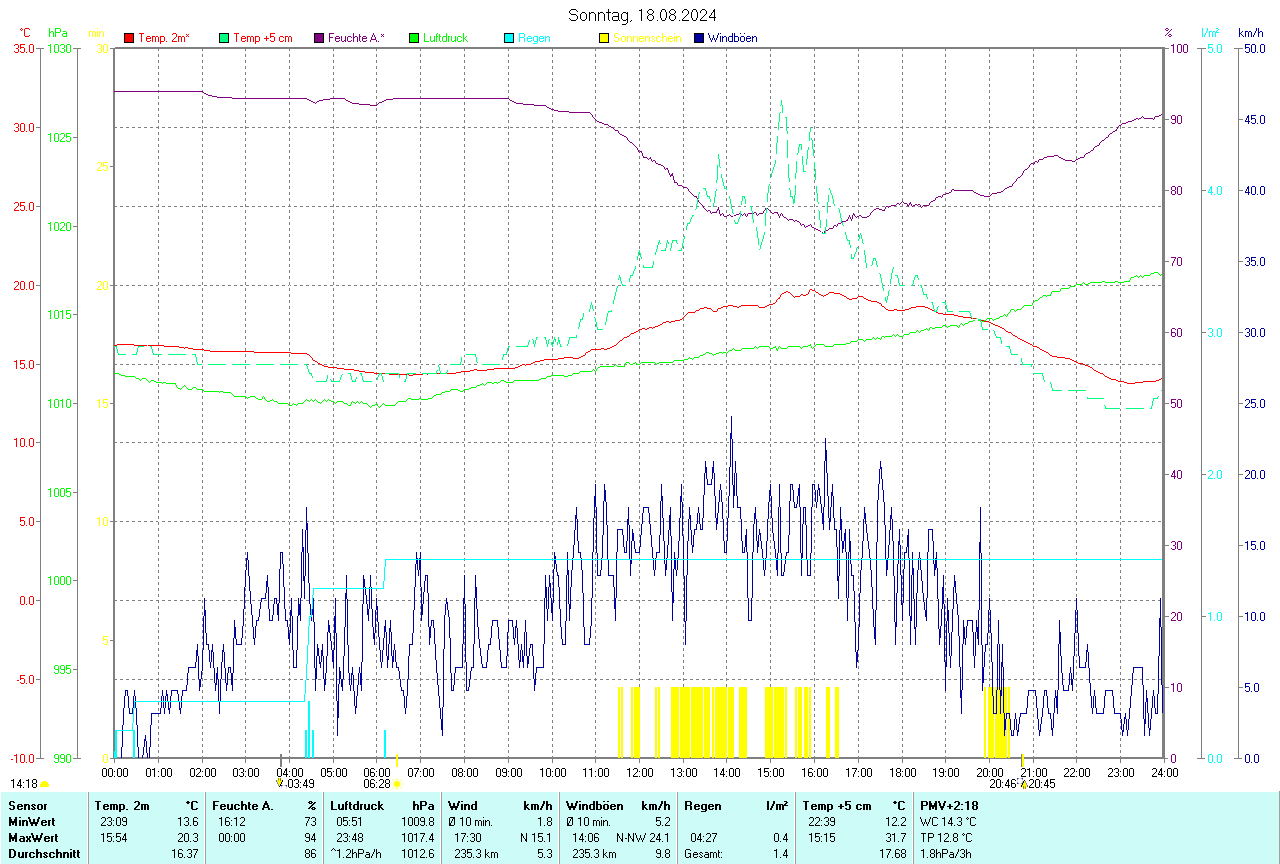Select the bright green Luftdruck legend square

[414, 38]
